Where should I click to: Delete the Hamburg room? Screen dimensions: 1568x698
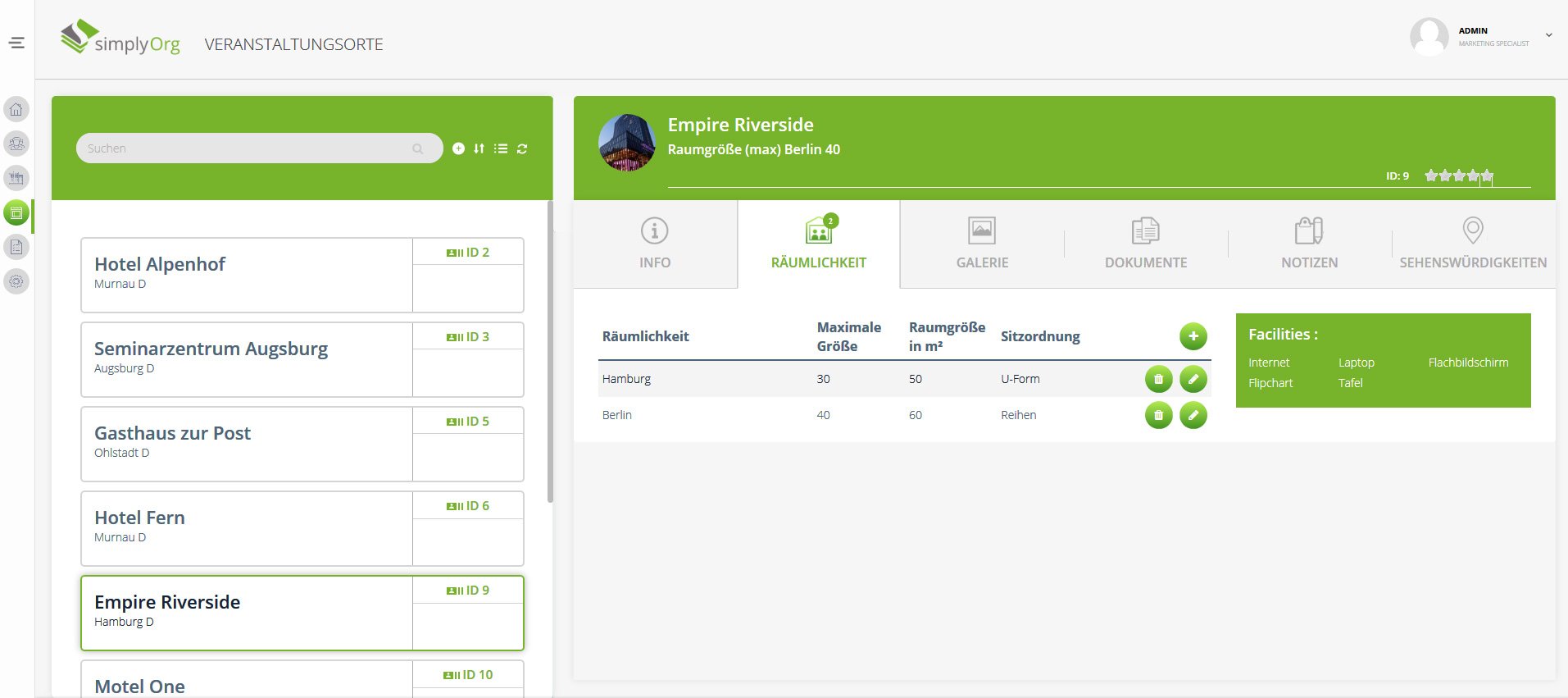pyautogui.click(x=1159, y=379)
